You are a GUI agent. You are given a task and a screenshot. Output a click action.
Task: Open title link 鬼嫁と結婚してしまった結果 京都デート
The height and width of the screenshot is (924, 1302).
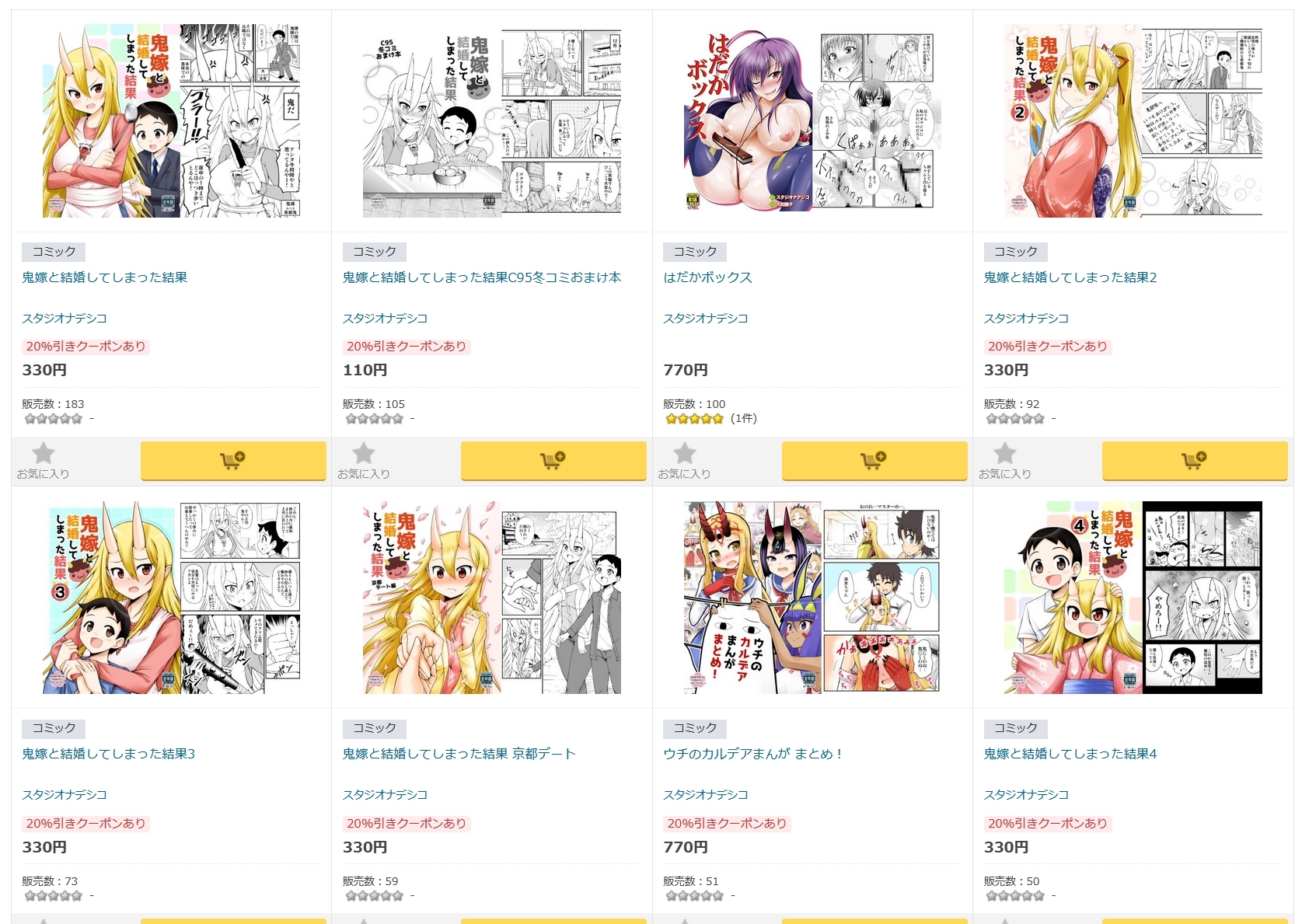coord(459,754)
